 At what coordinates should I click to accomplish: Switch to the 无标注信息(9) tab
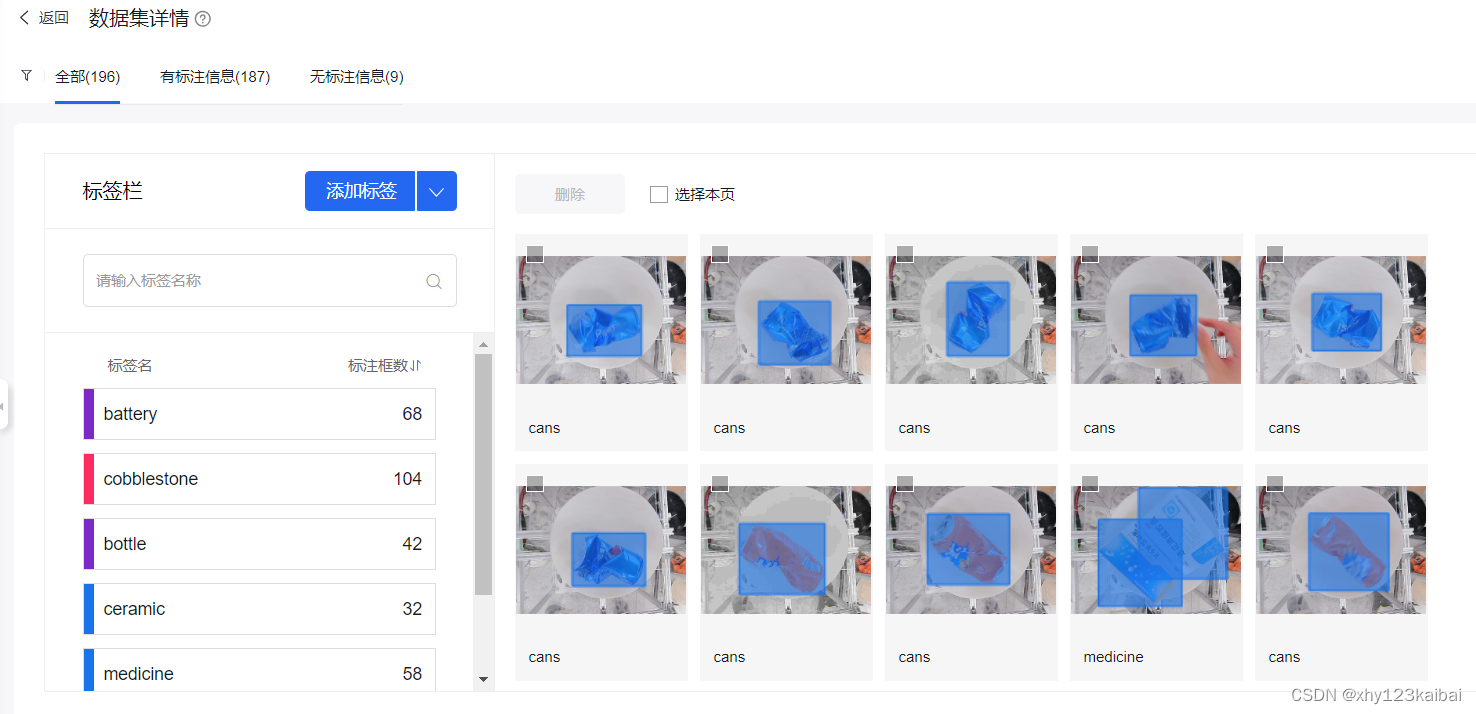click(357, 77)
